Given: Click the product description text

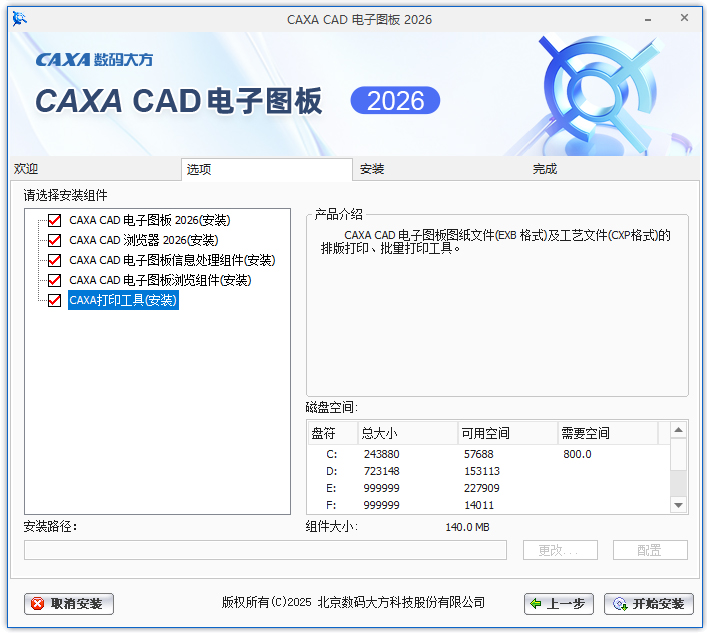Looking at the screenshot, I should (x=496, y=242).
